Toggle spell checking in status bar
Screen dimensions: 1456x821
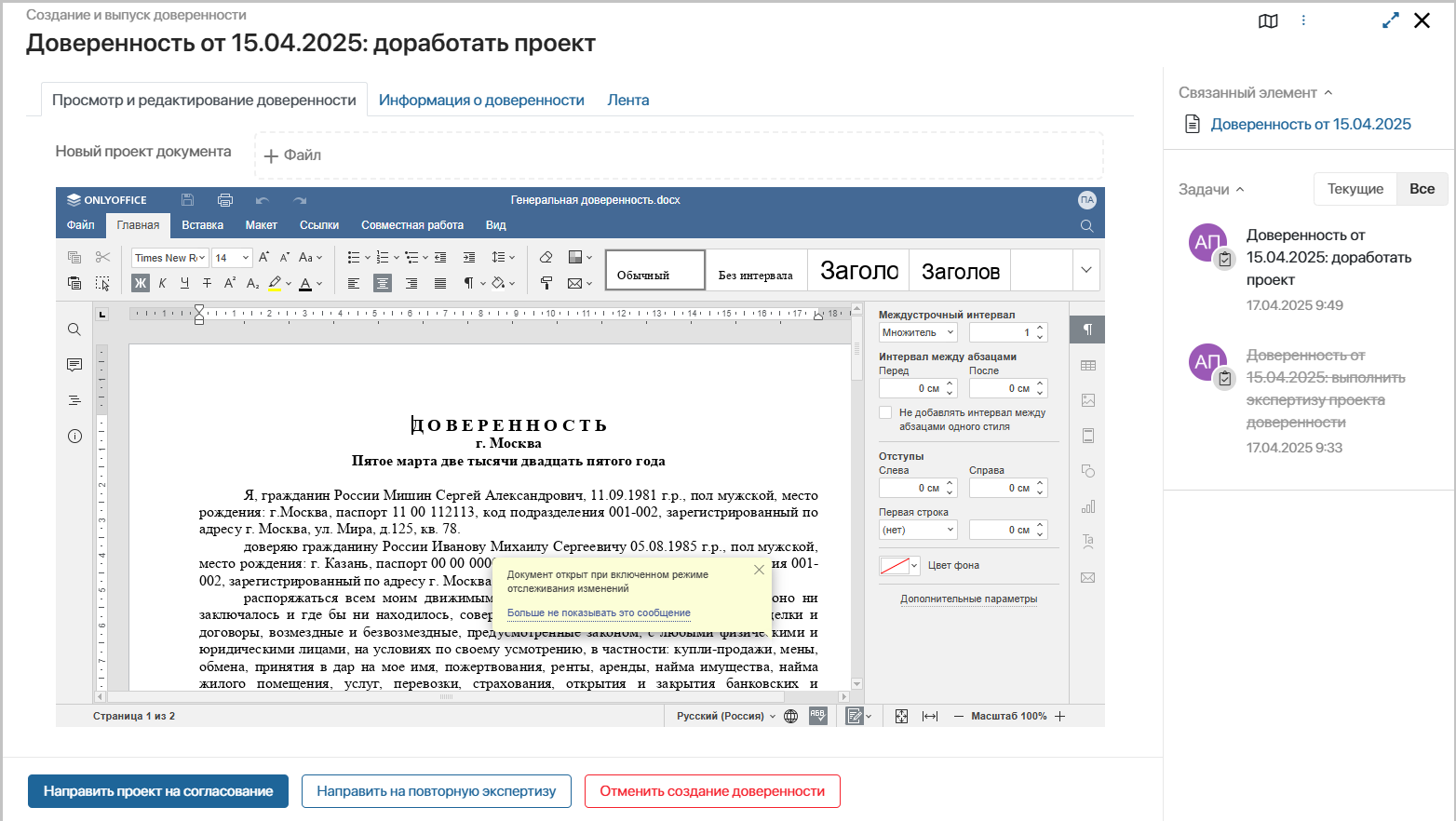click(x=817, y=716)
